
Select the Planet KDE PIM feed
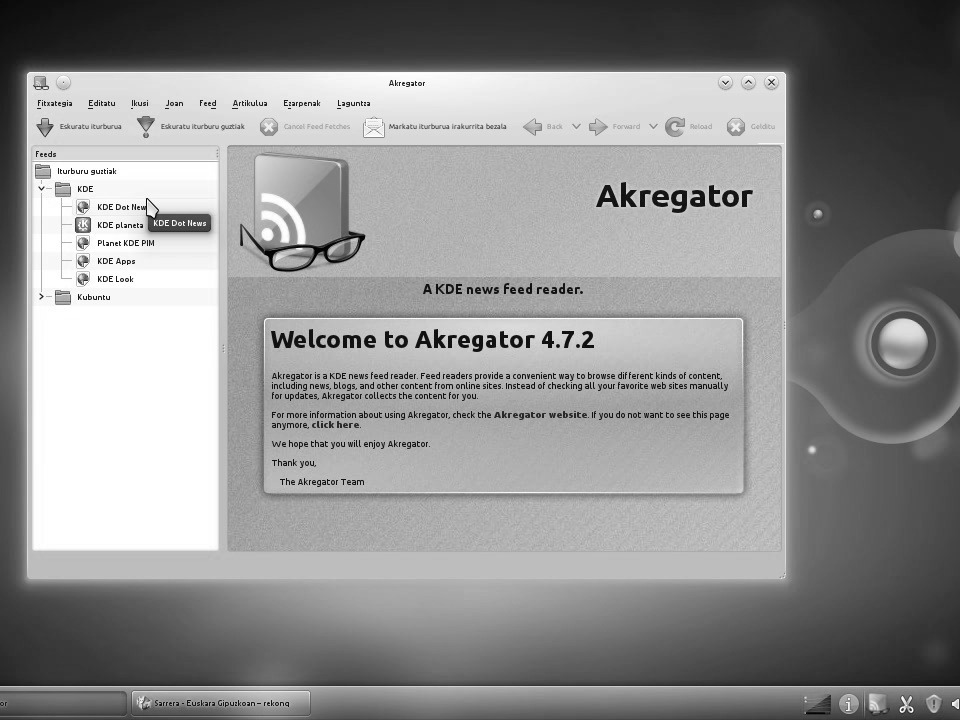pyautogui.click(x=126, y=243)
